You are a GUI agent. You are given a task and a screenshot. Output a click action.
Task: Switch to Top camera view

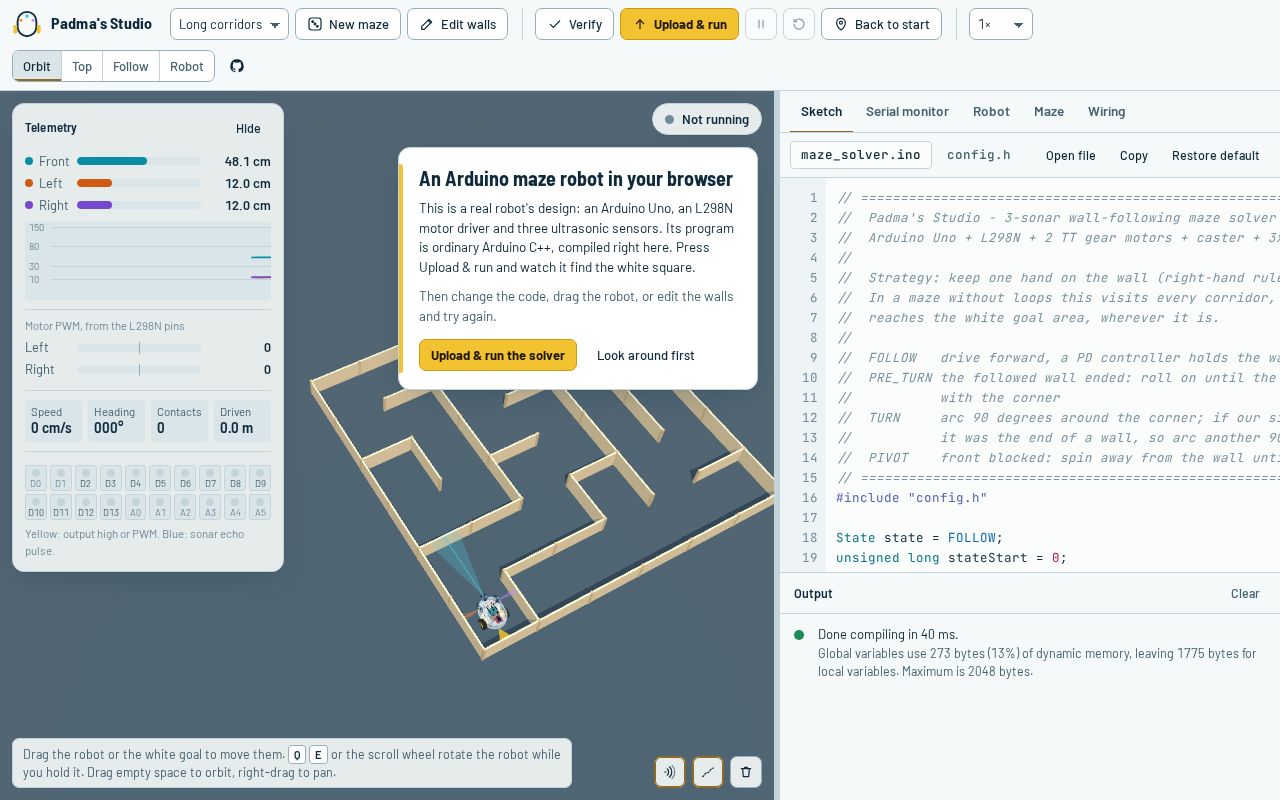coord(82,66)
